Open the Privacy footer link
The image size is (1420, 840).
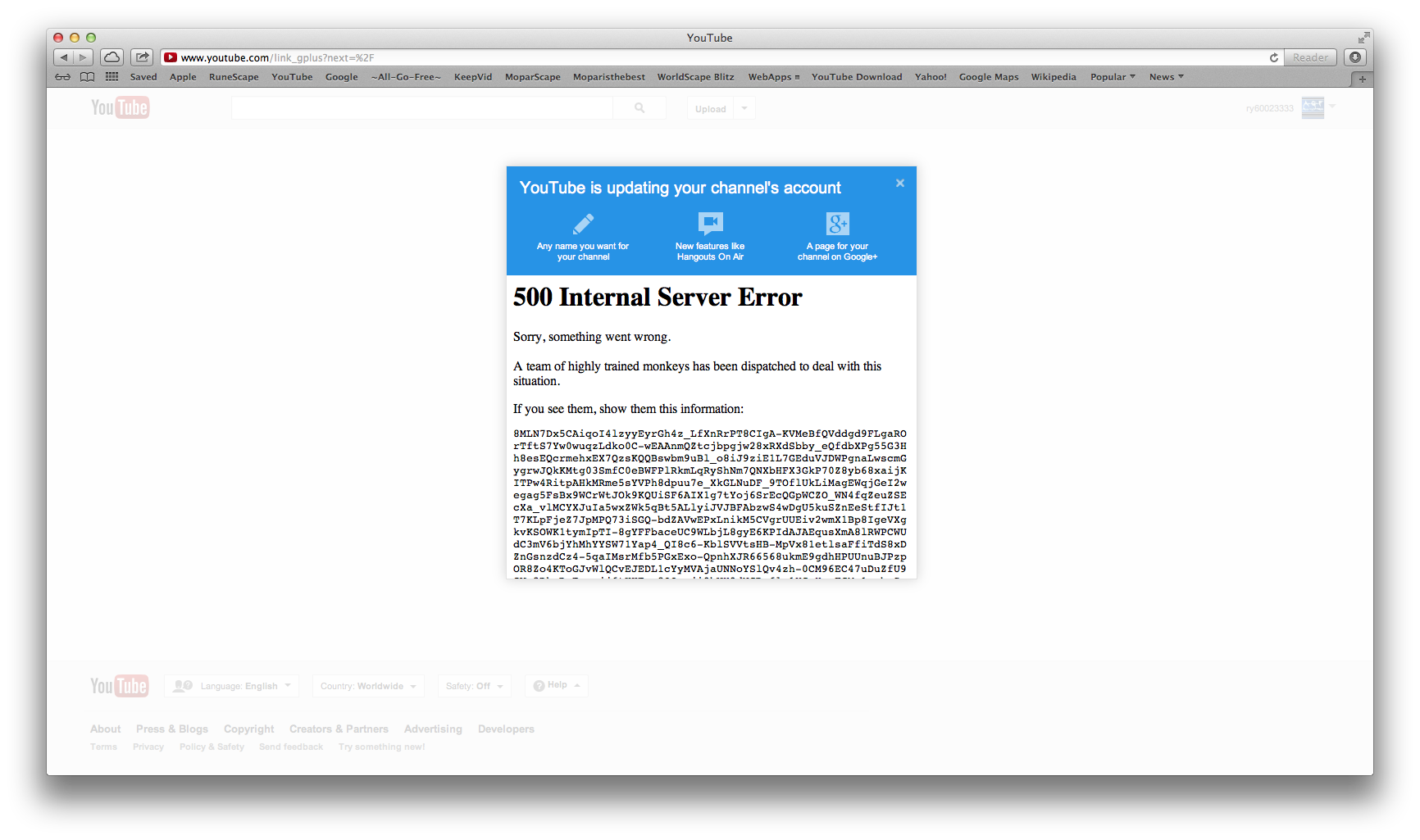(x=148, y=747)
